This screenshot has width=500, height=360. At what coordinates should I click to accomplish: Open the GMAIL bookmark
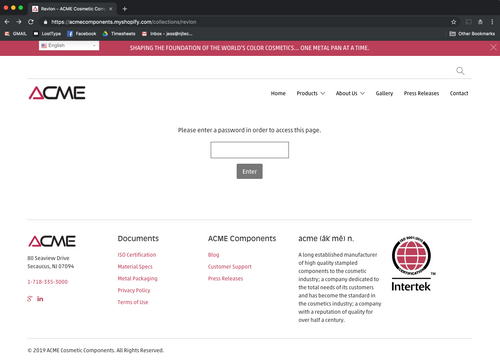tap(15, 34)
